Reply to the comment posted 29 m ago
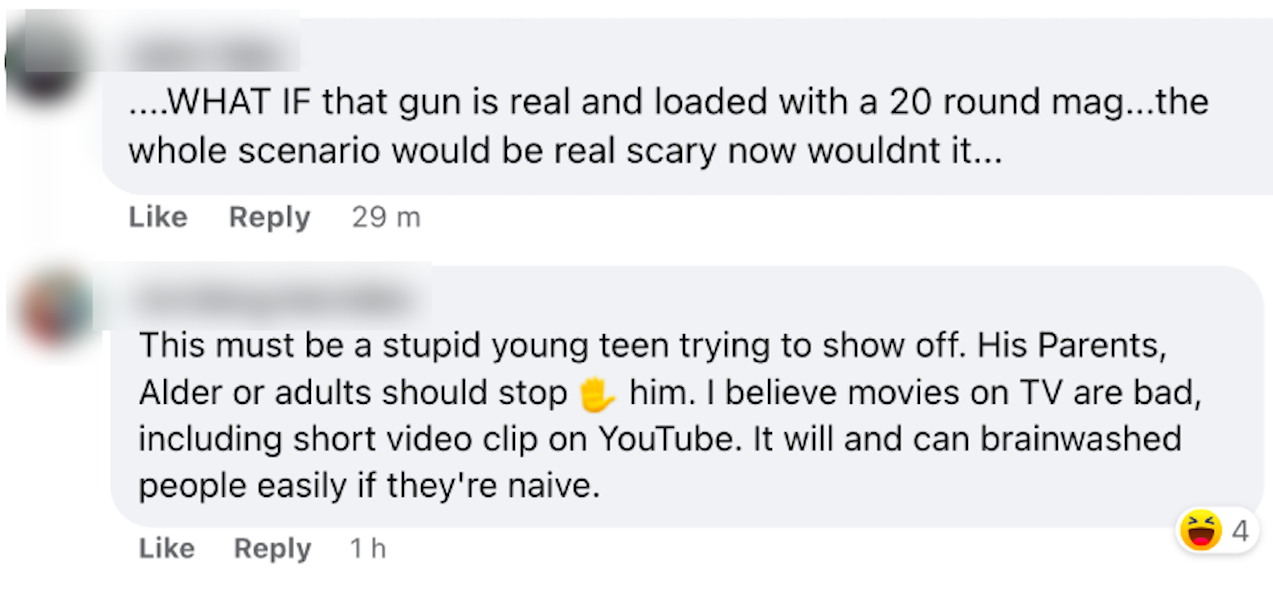 click(269, 217)
